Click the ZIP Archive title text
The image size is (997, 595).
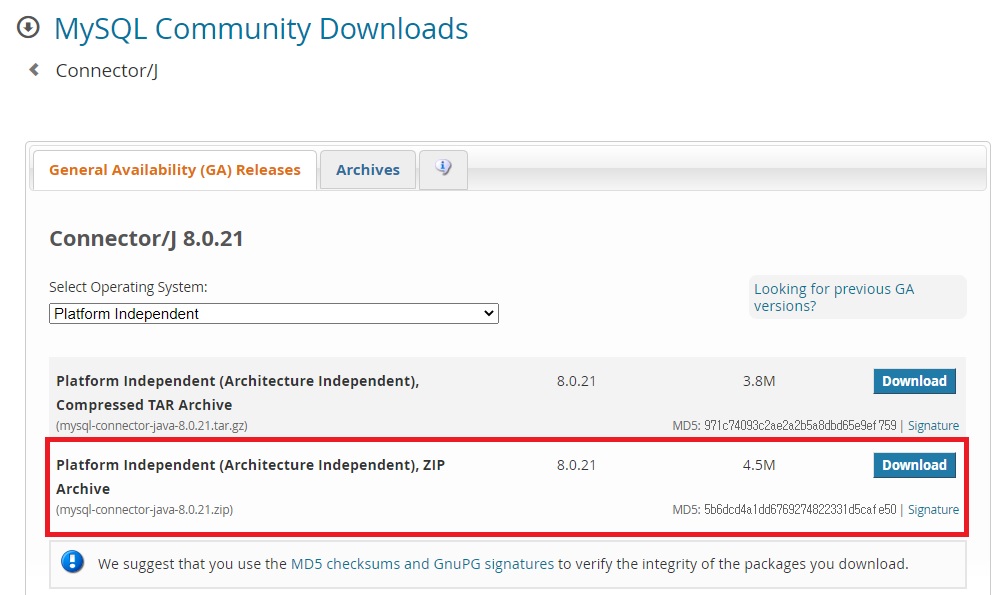250,477
